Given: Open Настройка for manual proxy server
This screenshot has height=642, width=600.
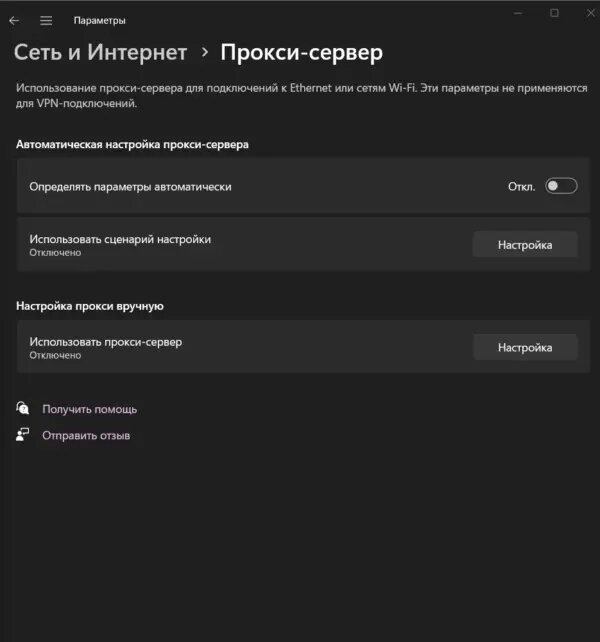Looking at the screenshot, I should coord(525,348).
